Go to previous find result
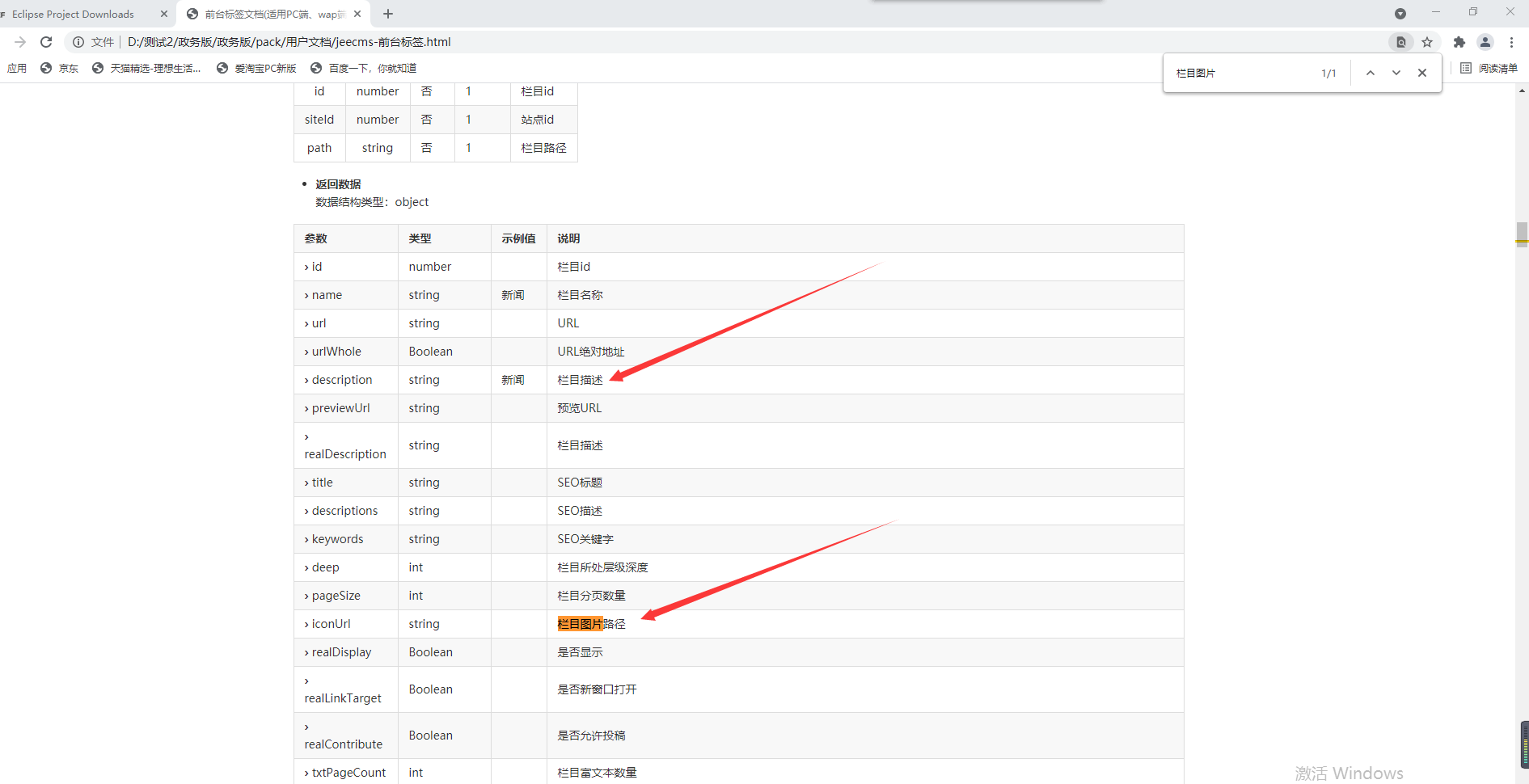 coord(1371,73)
